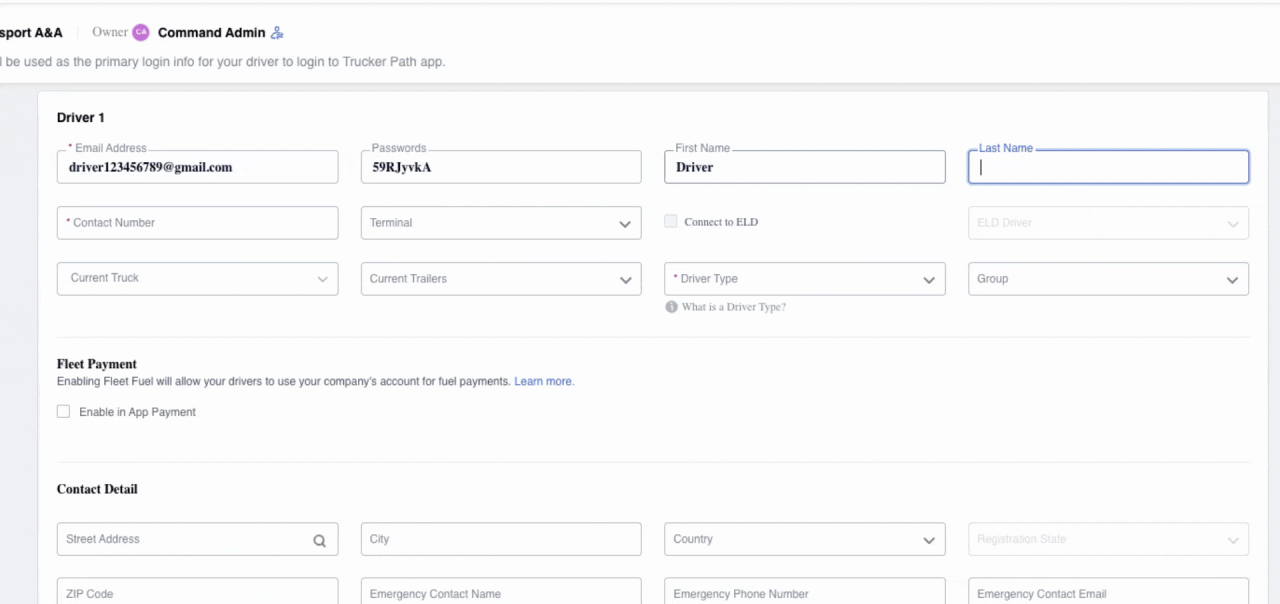
Task: Click the owner switch icon beside Command Admin
Action: [277, 33]
